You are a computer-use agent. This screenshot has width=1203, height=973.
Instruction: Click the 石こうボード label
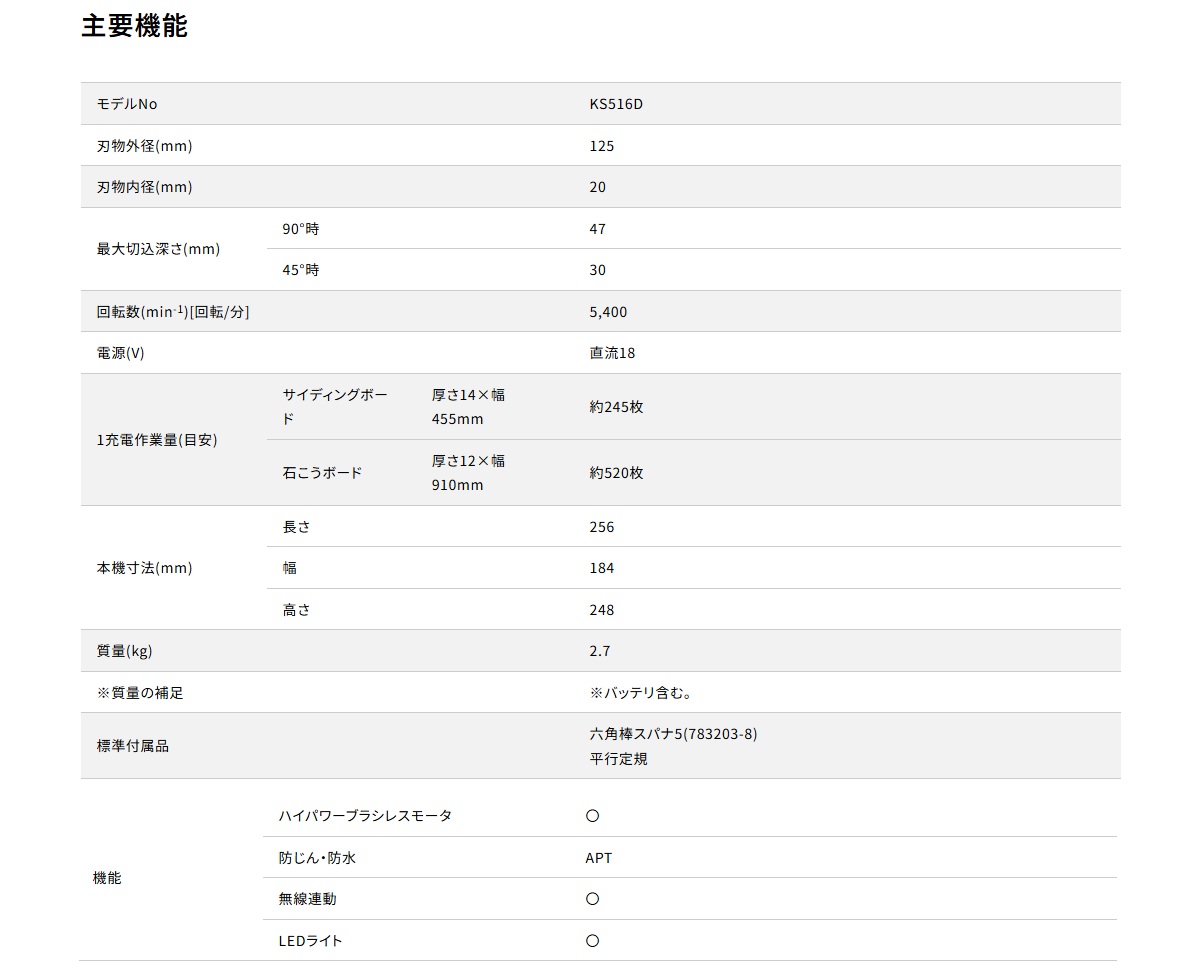(322, 473)
